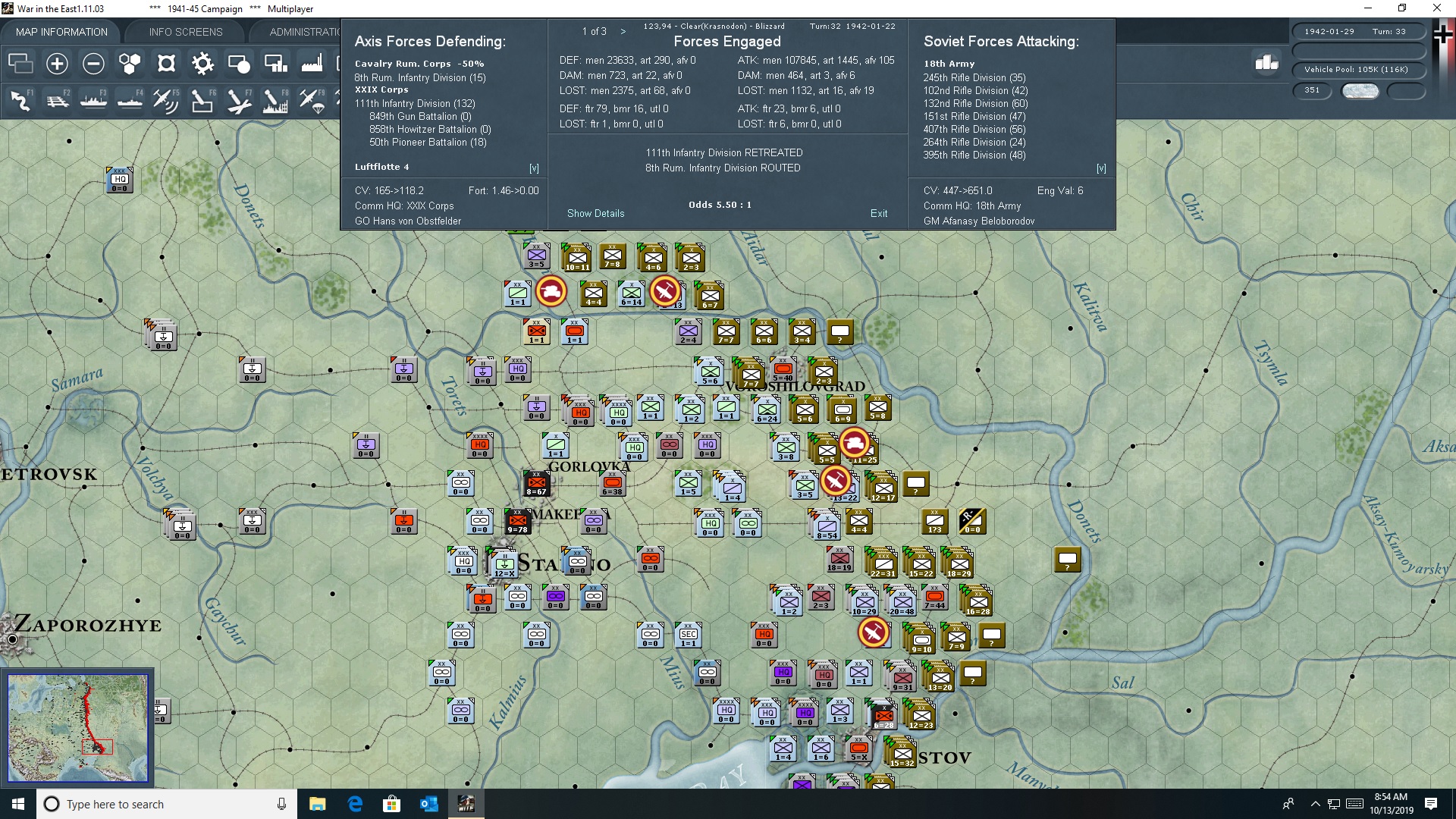1456x819 pixels.
Task: Exit the combat results window
Action: pyautogui.click(x=879, y=214)
